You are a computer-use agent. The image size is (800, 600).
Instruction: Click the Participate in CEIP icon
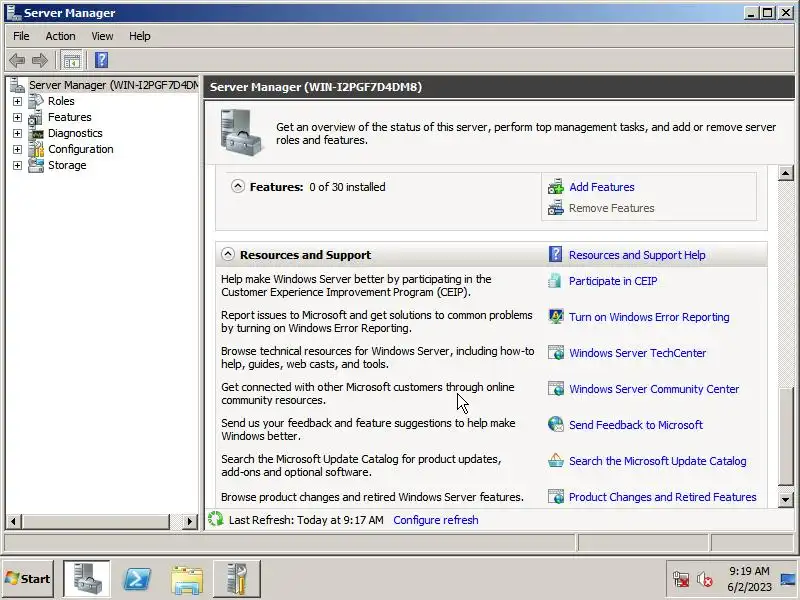[x=555, y=281]
